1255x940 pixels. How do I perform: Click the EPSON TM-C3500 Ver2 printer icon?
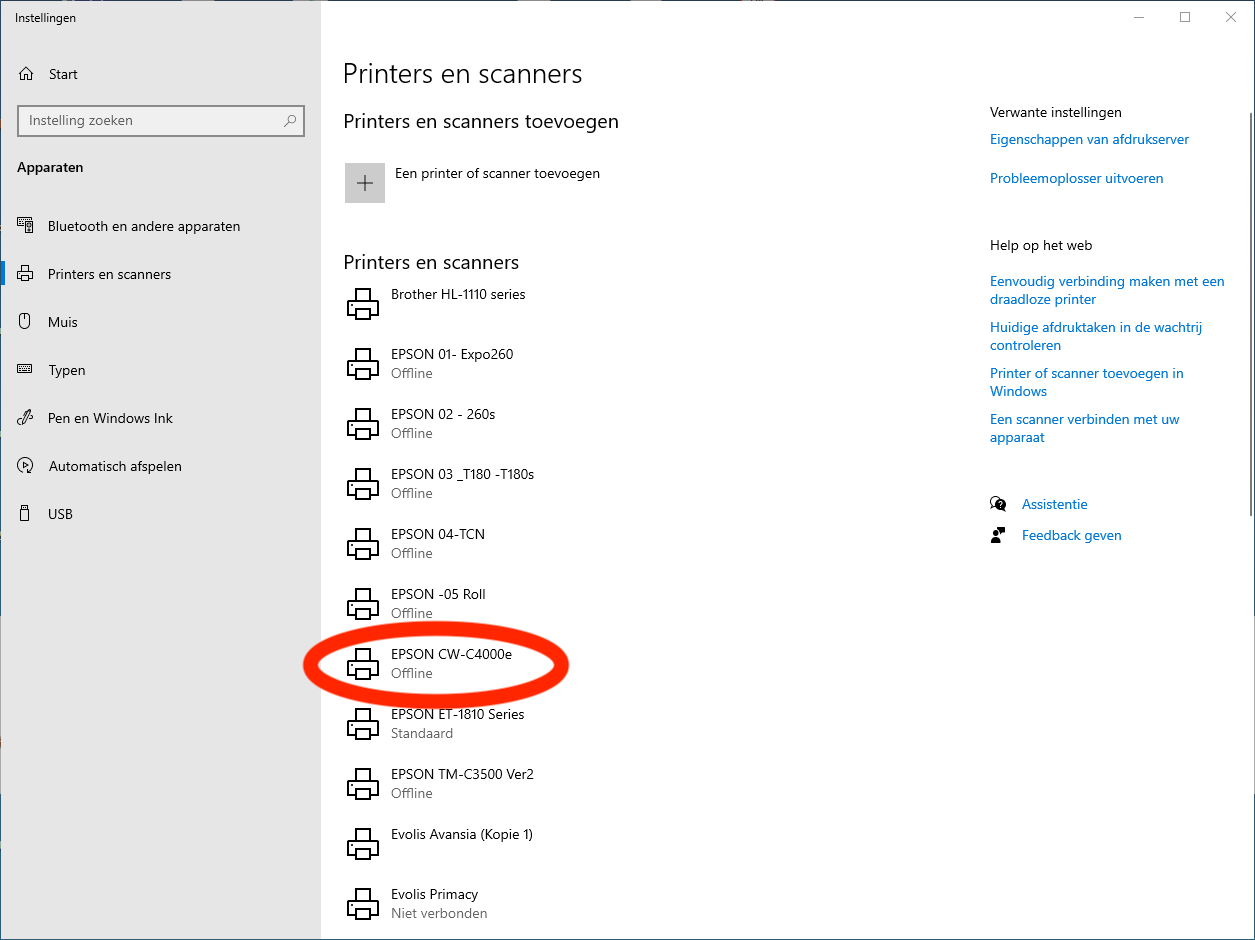click(363, 784)
